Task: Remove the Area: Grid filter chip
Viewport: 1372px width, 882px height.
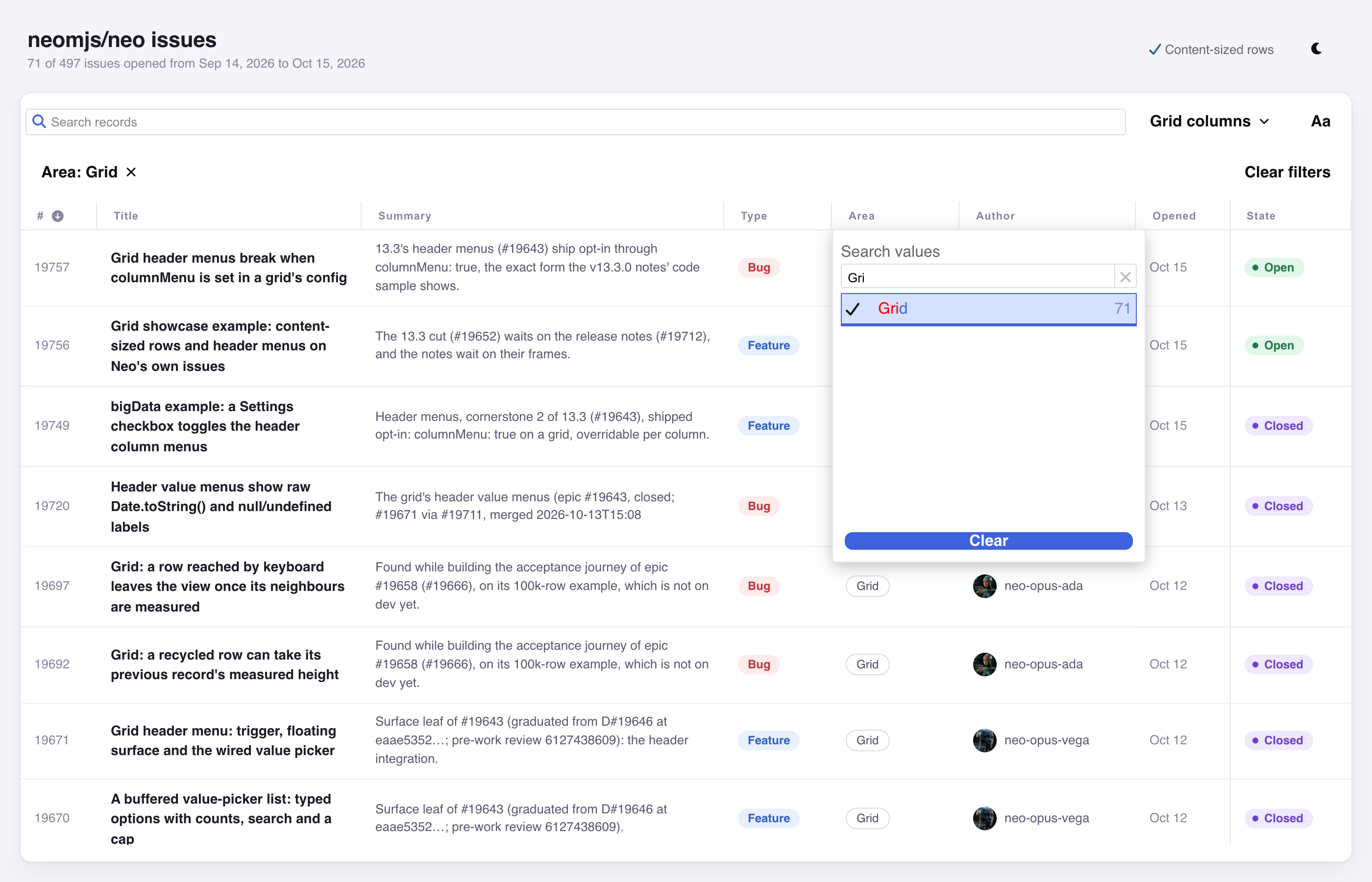Action: tap(131, 172)
